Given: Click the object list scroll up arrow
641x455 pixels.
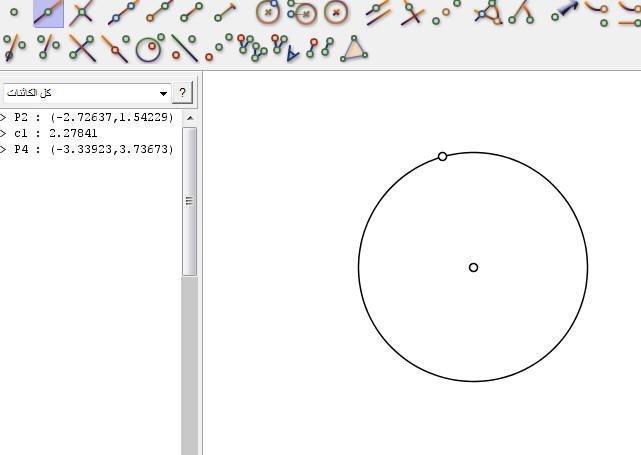Looking at the screenshot, I should click(190, 118).
